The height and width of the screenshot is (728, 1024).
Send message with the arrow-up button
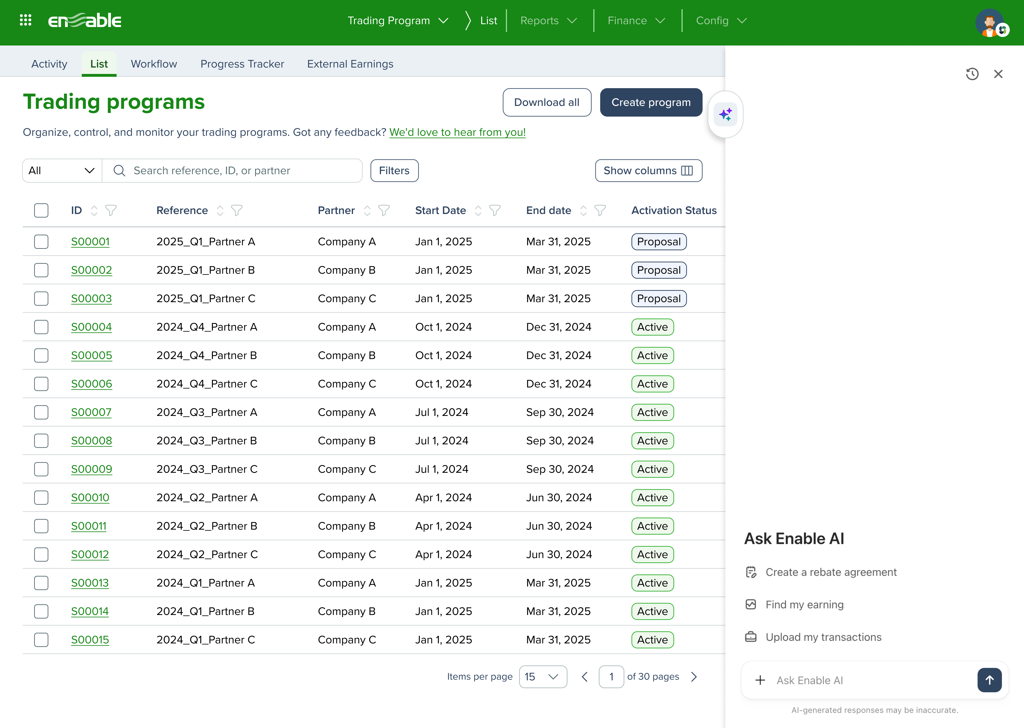(x=989, y=680)
